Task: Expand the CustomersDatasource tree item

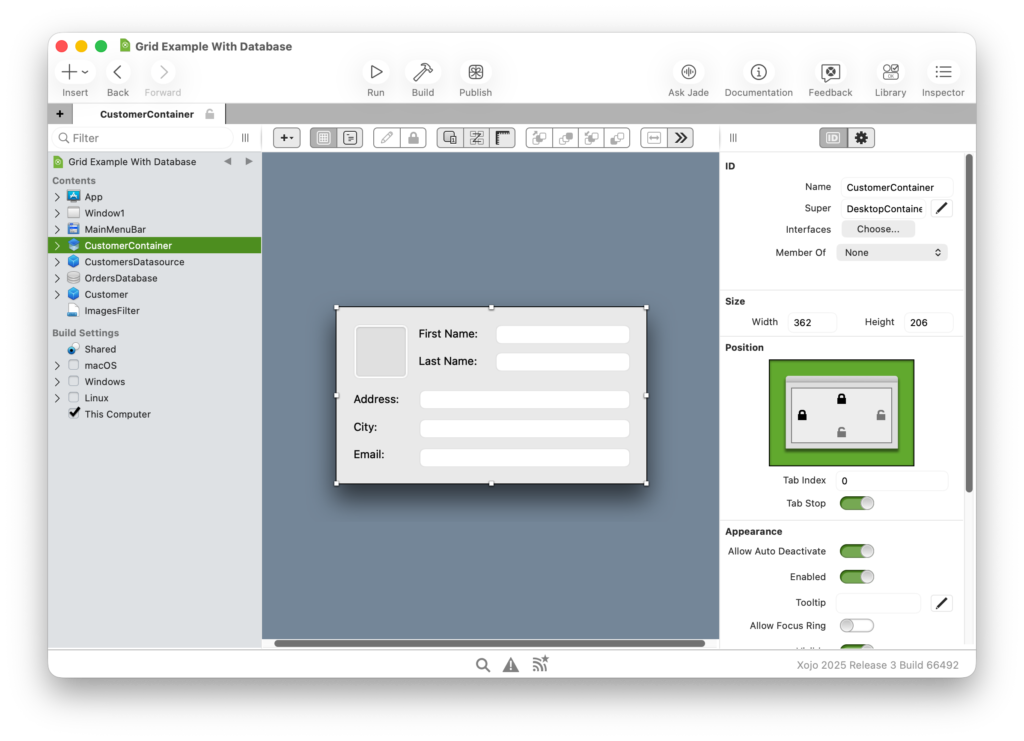Action: click(57, 262)
